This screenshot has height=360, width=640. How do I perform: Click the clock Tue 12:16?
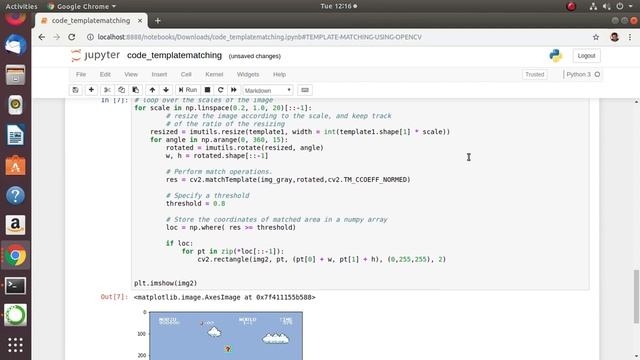[338, 6]
